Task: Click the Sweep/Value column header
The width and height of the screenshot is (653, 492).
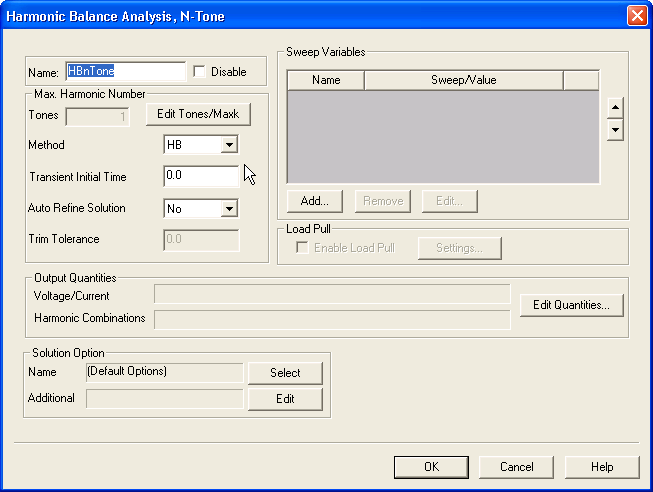Action: pos(463,80)
